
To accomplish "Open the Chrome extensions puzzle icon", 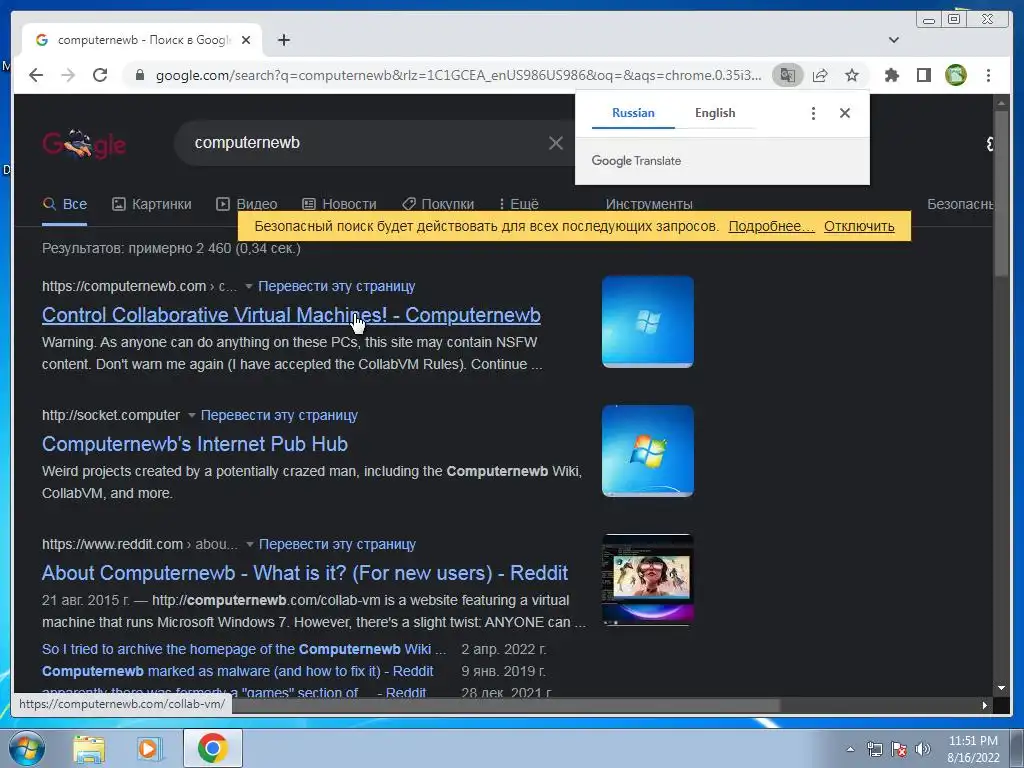I will point(891,75).
